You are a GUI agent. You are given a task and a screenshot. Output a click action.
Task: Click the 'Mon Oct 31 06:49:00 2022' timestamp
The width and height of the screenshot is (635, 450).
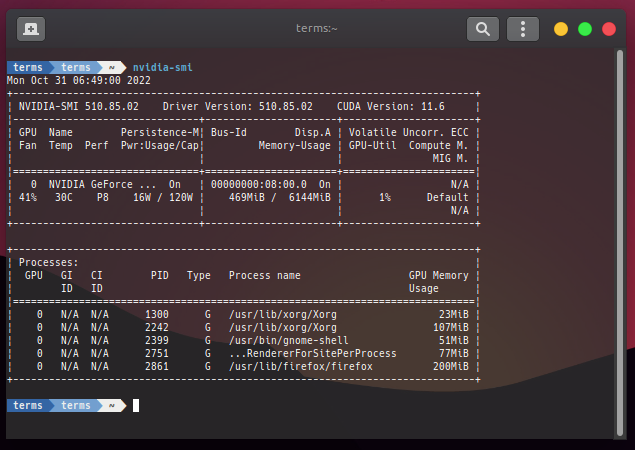[x=79, y=80]
